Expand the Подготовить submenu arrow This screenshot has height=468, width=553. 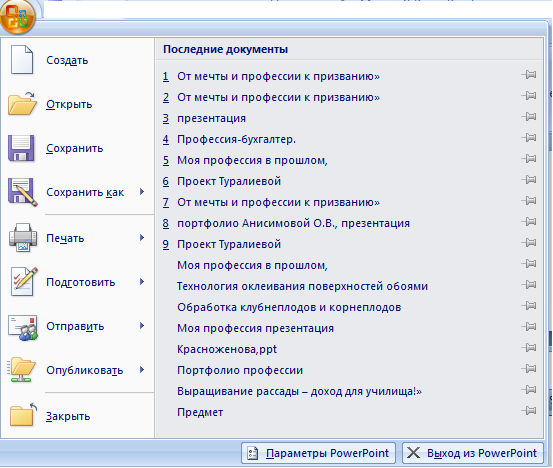pyautogui.click(x=142, y=282)
